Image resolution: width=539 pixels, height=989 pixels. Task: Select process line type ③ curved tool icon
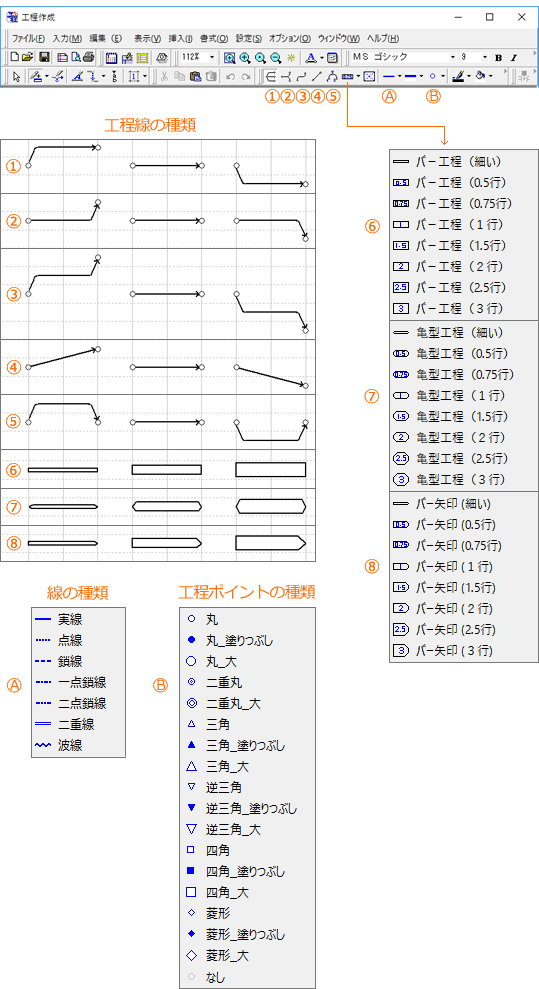click(x=301, y=76)
